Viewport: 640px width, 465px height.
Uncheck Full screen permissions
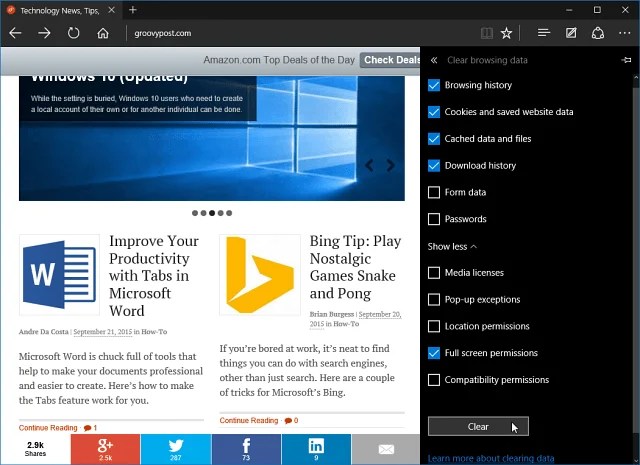click(x=434, y=353)
